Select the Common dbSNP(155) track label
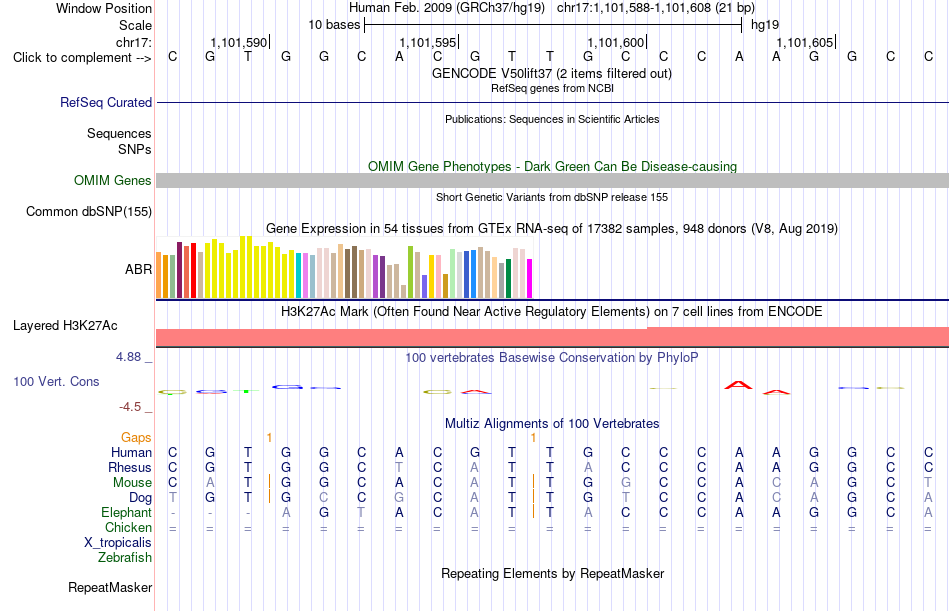 click(89, 212)
